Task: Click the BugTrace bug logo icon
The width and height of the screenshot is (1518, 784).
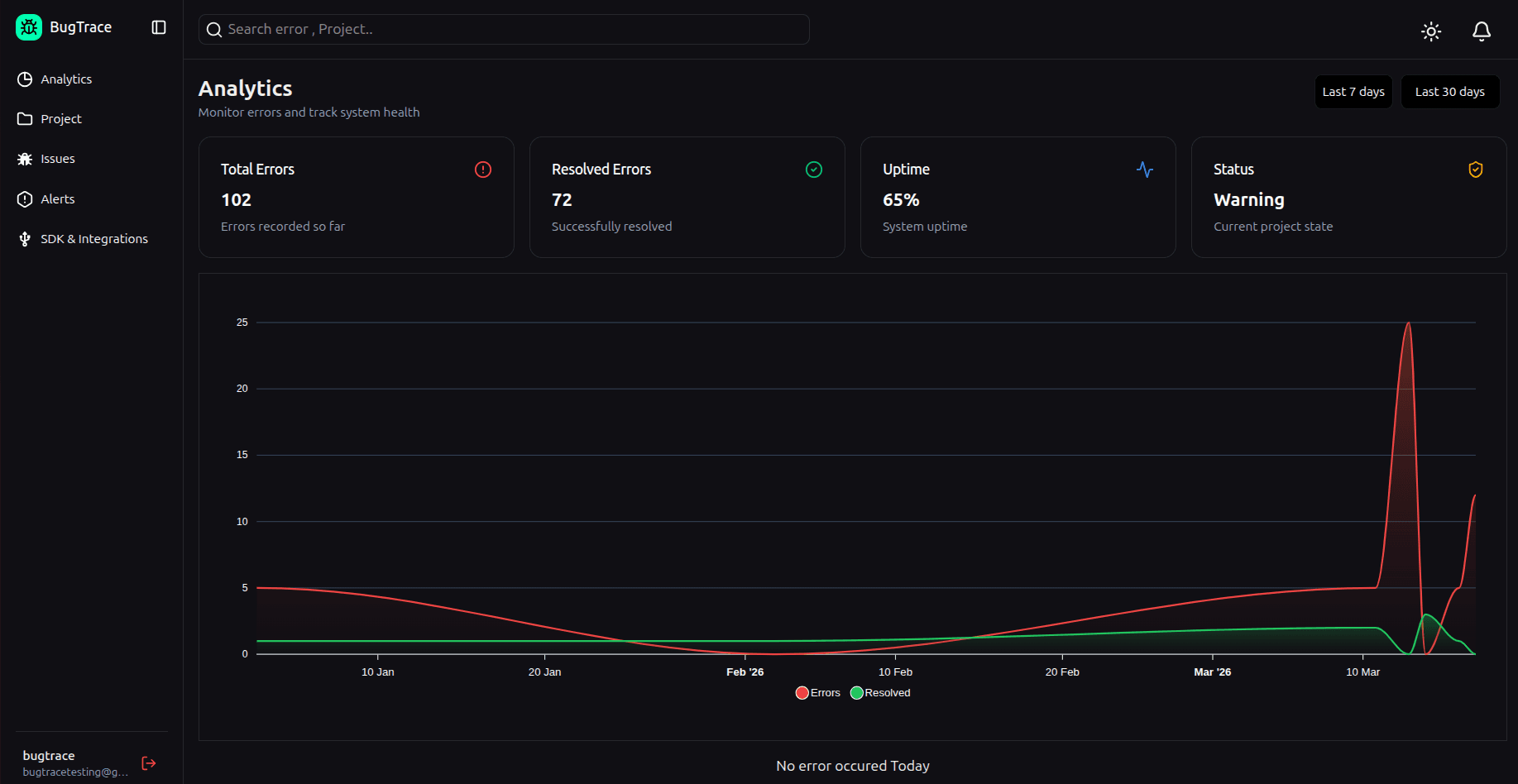Action: pyautogui.click(x=29, y=27)
